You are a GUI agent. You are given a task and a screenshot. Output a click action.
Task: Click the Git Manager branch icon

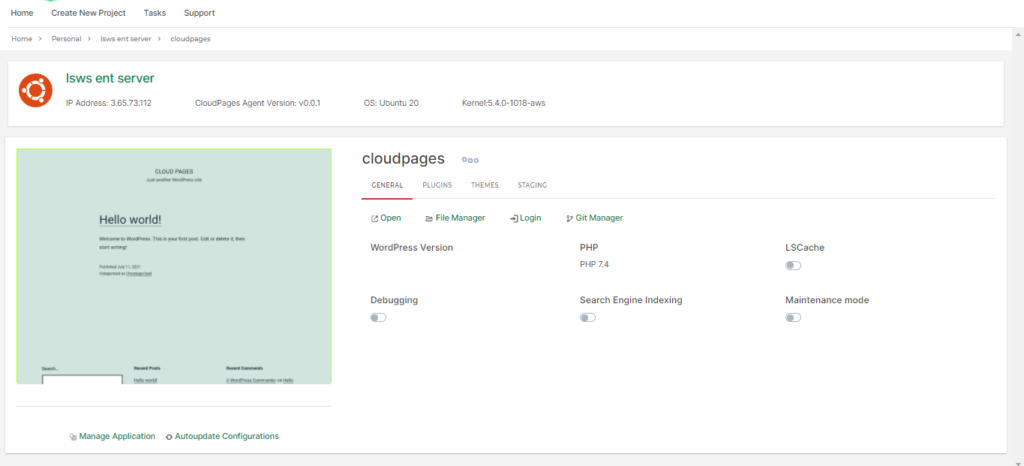tap(569, 219)
